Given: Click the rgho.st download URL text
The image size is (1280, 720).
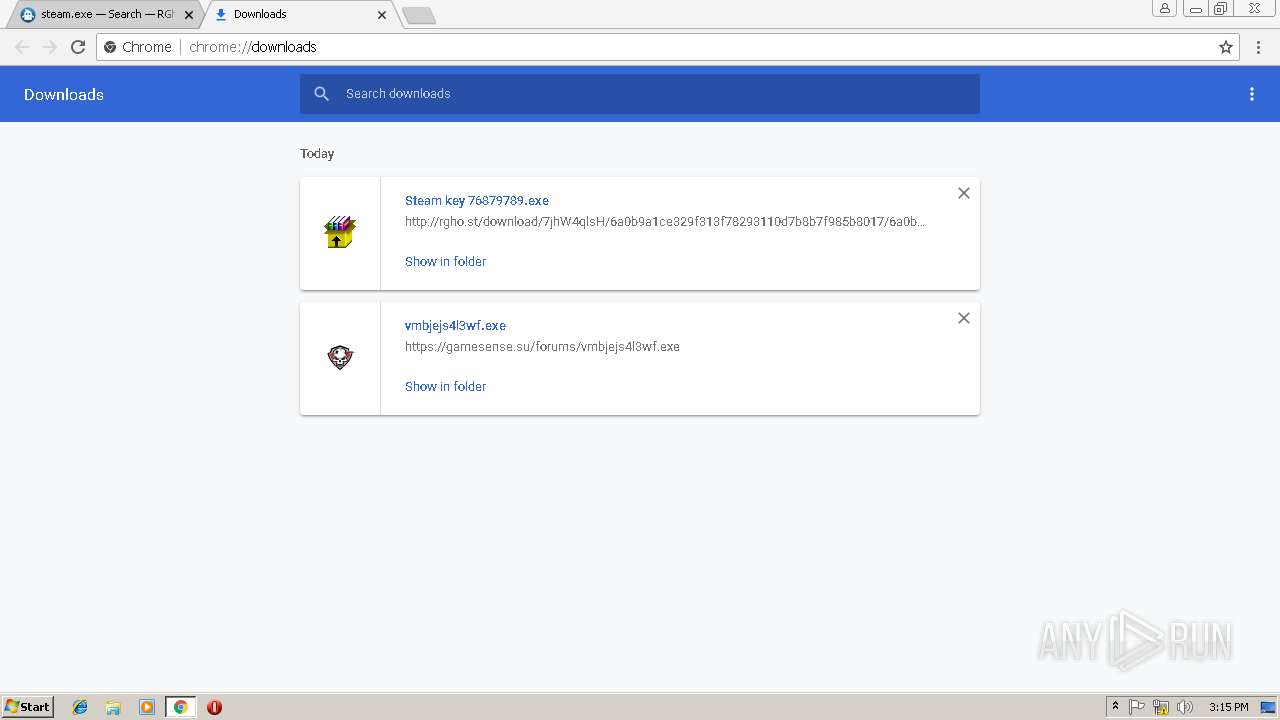Looking at the screenshot, I should (x=665, y=221).
